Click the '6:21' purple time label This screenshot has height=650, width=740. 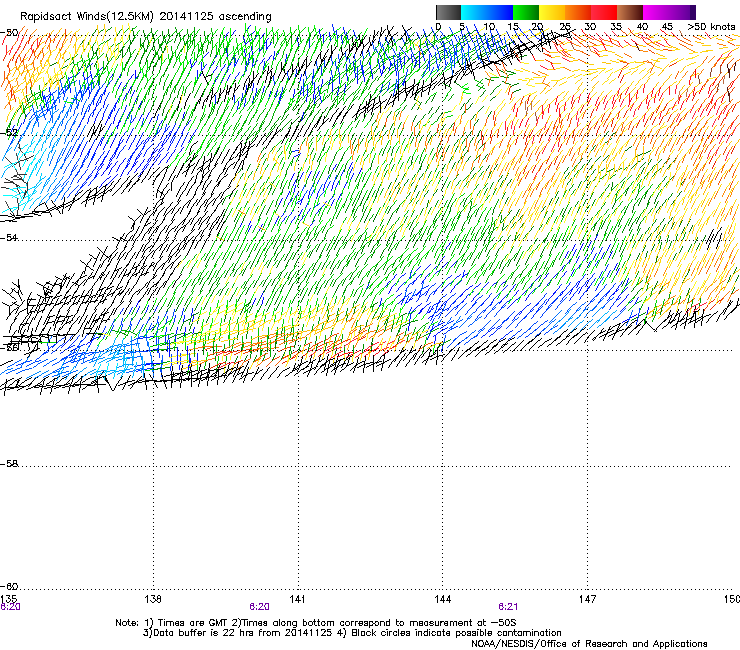pos(508,607)
